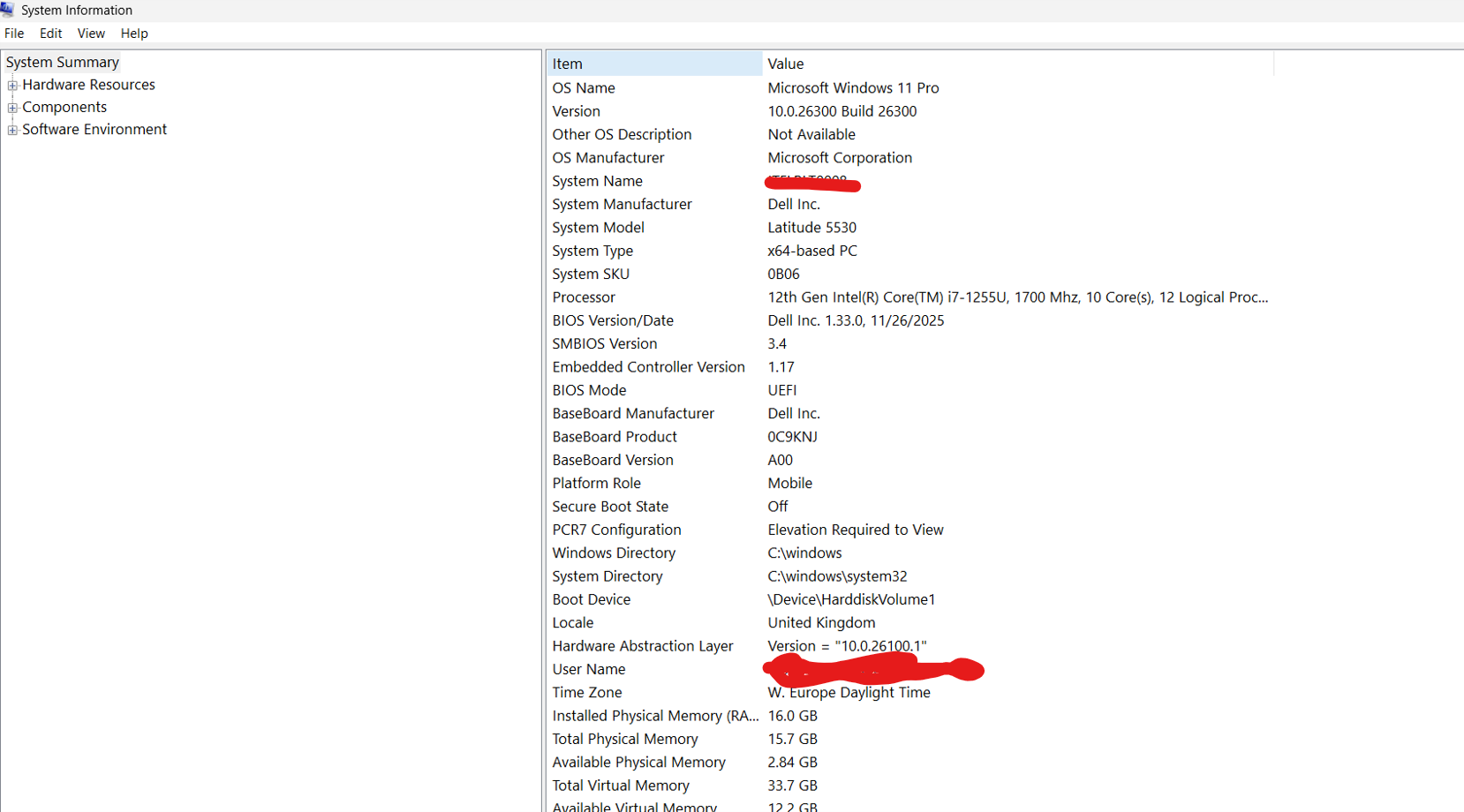Click the Item column header
Viewport: 1464px width, 812px height.
654,64
